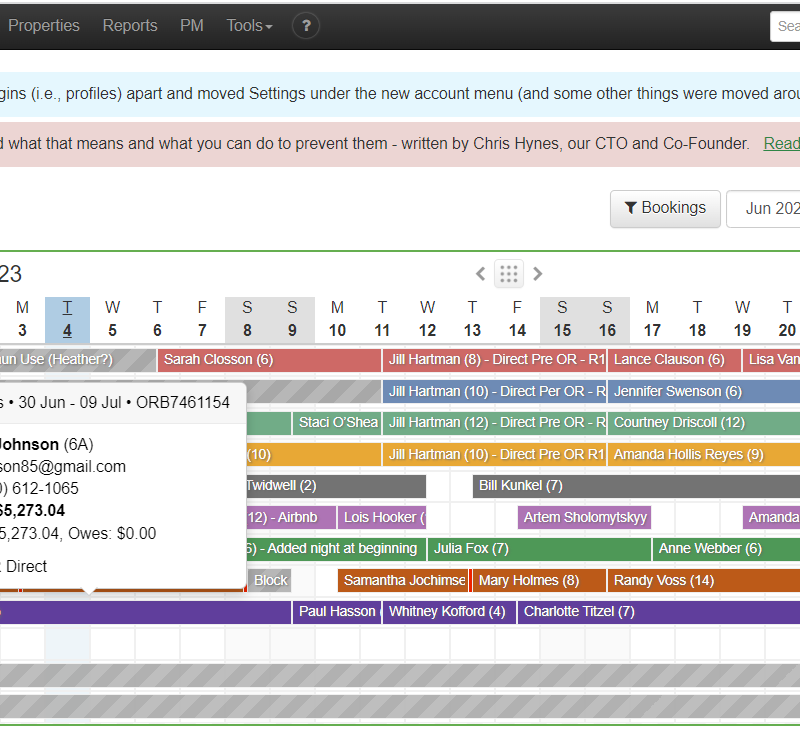
Task: Expand the Bookings filter options
Action: pos(665,208)
